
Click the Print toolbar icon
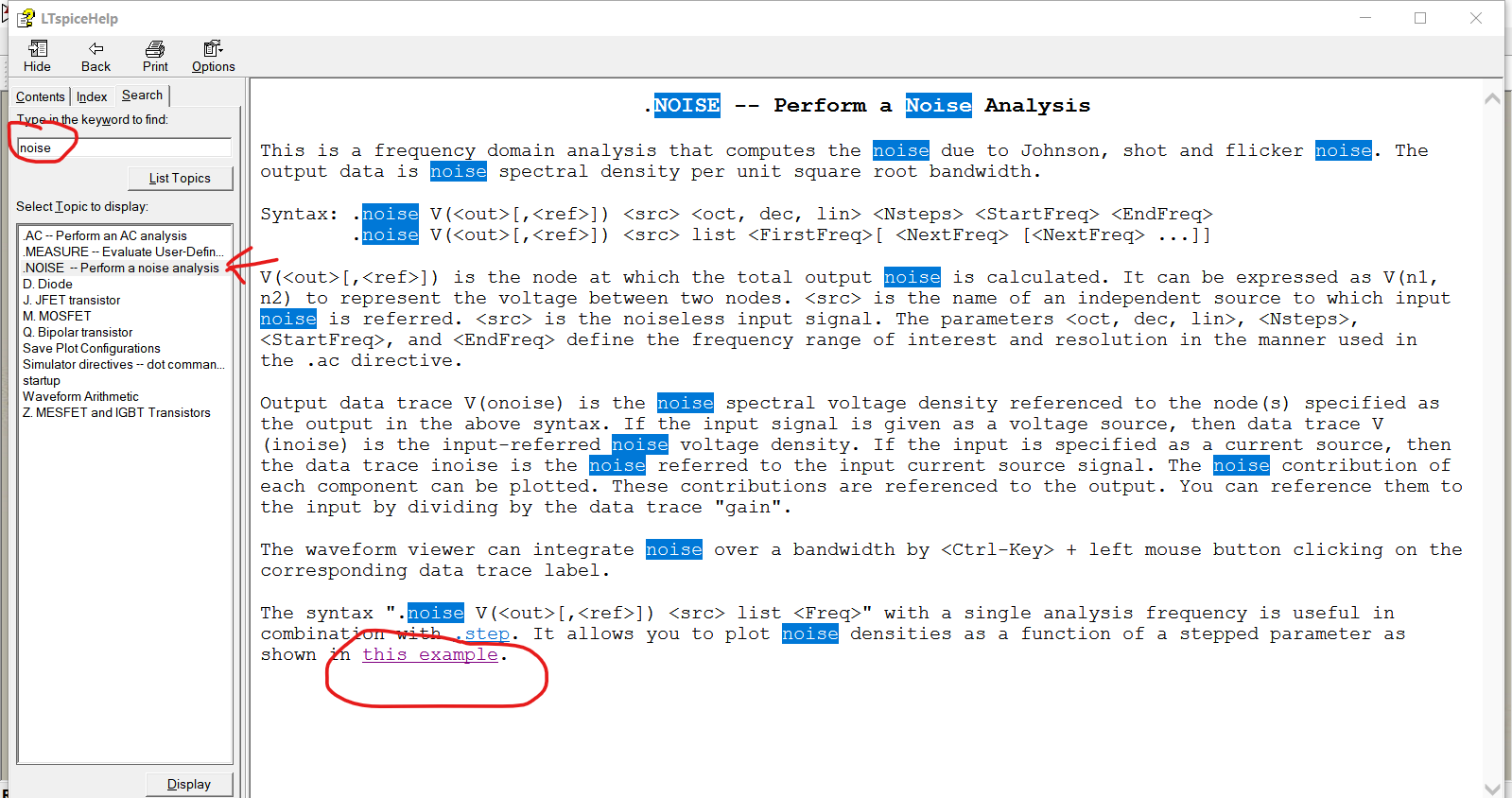[155, 49]
